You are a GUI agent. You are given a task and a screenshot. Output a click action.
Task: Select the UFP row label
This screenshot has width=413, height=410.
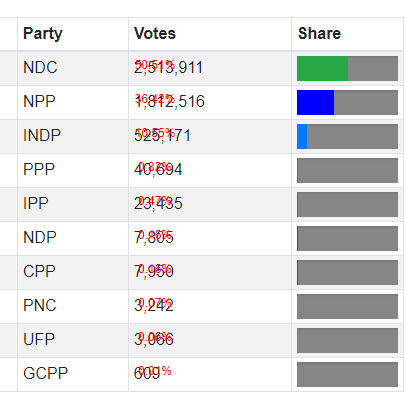click(39, 340)
